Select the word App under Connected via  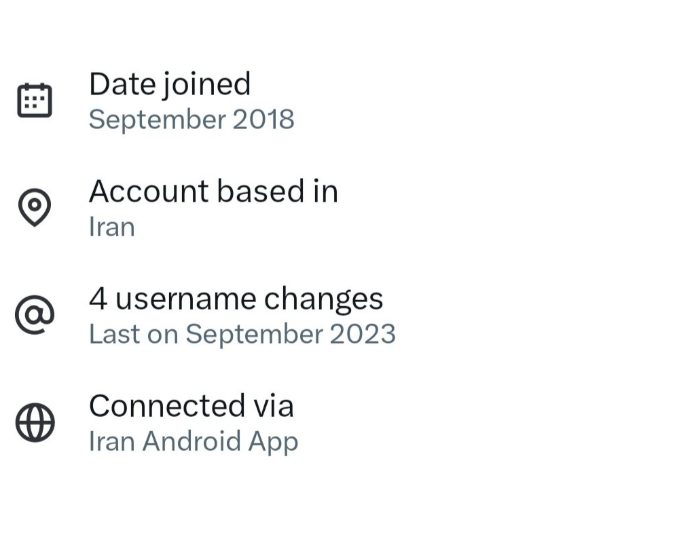[x=273, y=441]
